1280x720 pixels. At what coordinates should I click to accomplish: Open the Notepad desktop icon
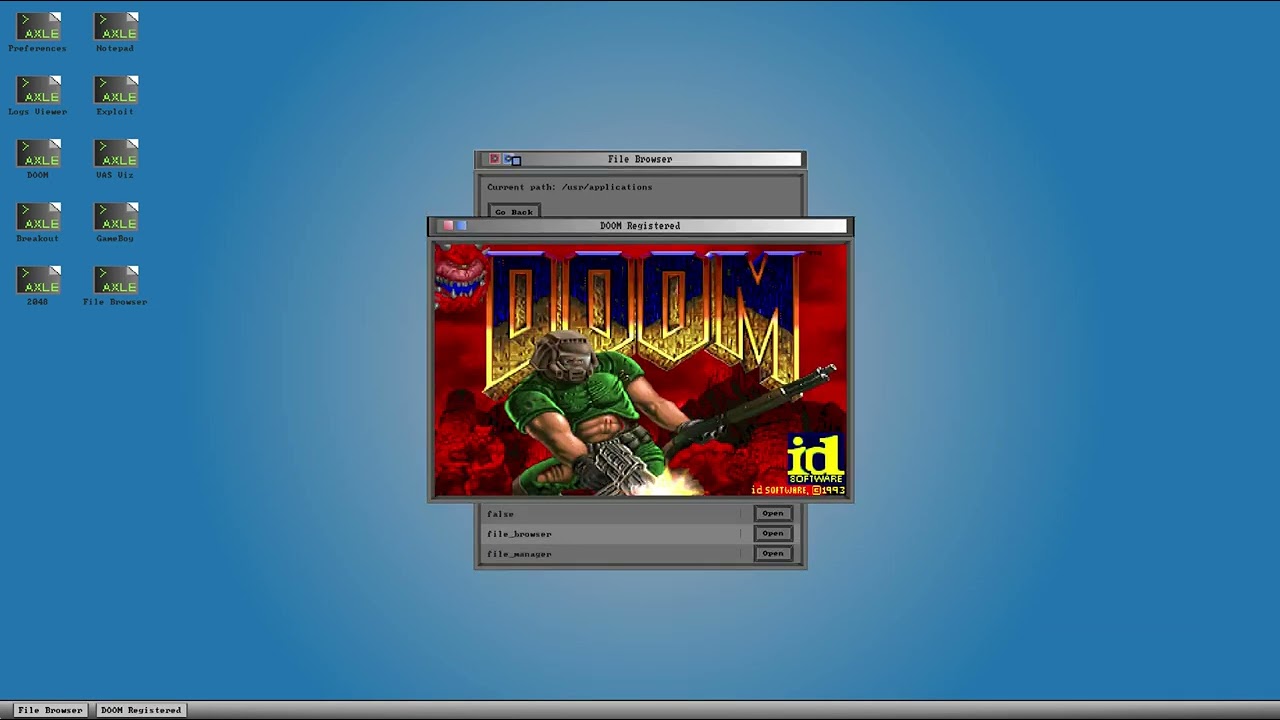pyautogui.click(x=115, y=33)
